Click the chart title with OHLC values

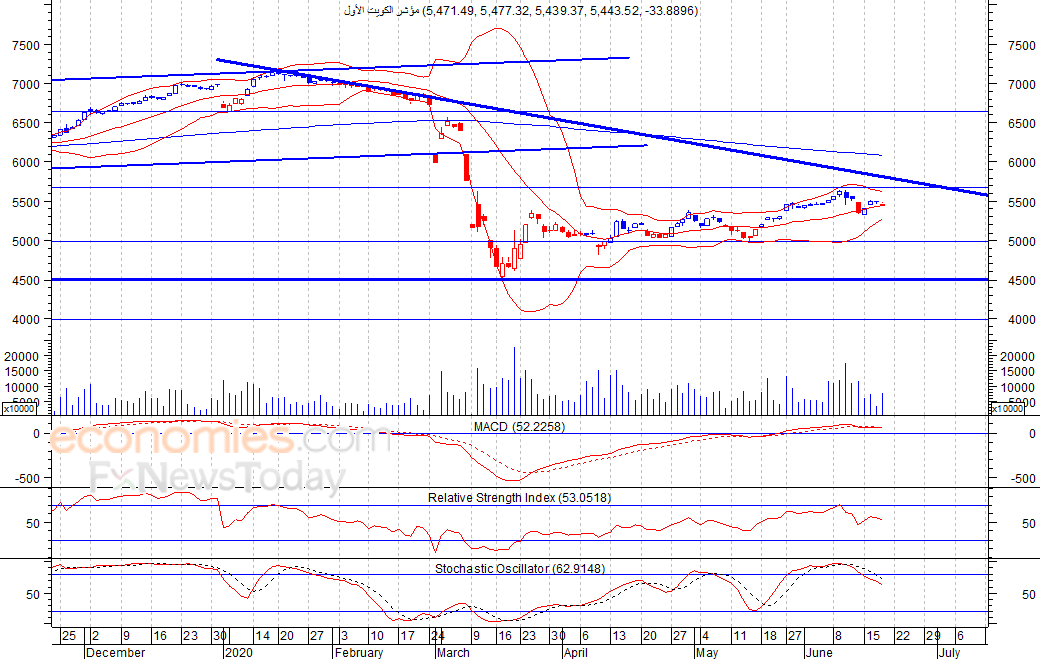[521, 11]
